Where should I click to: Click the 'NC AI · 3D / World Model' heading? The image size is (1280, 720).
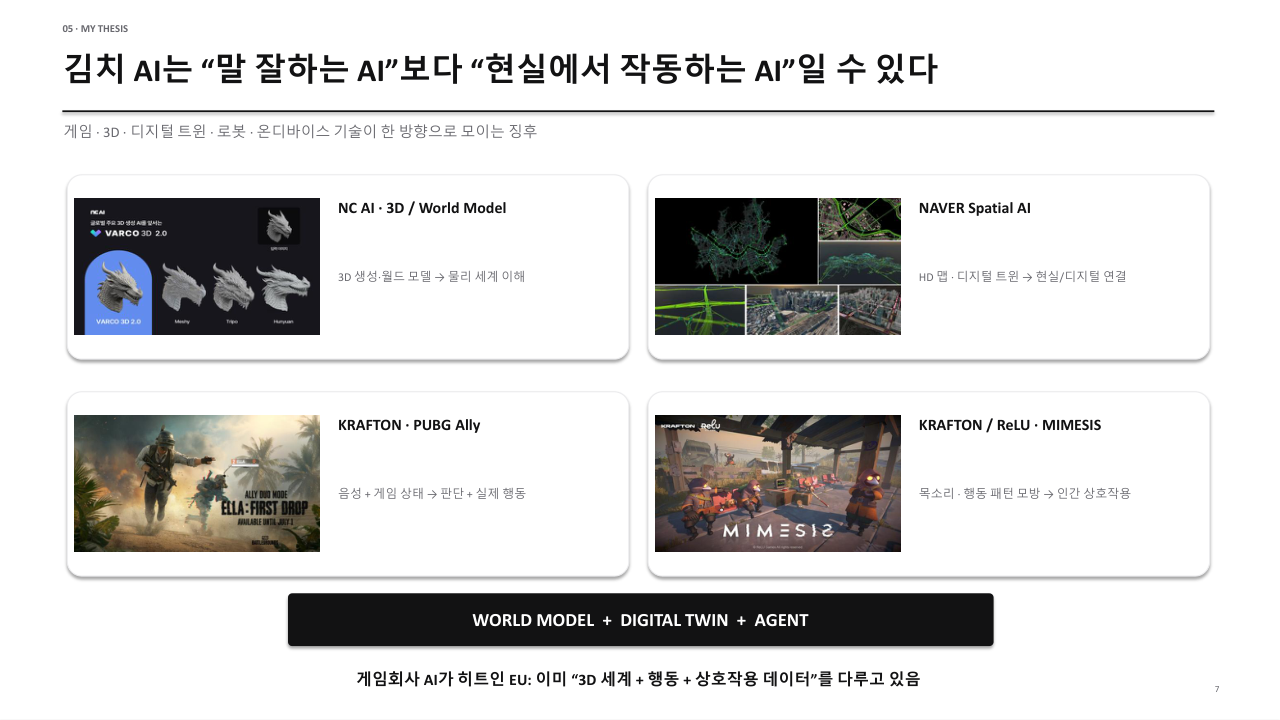click(422, 208)
